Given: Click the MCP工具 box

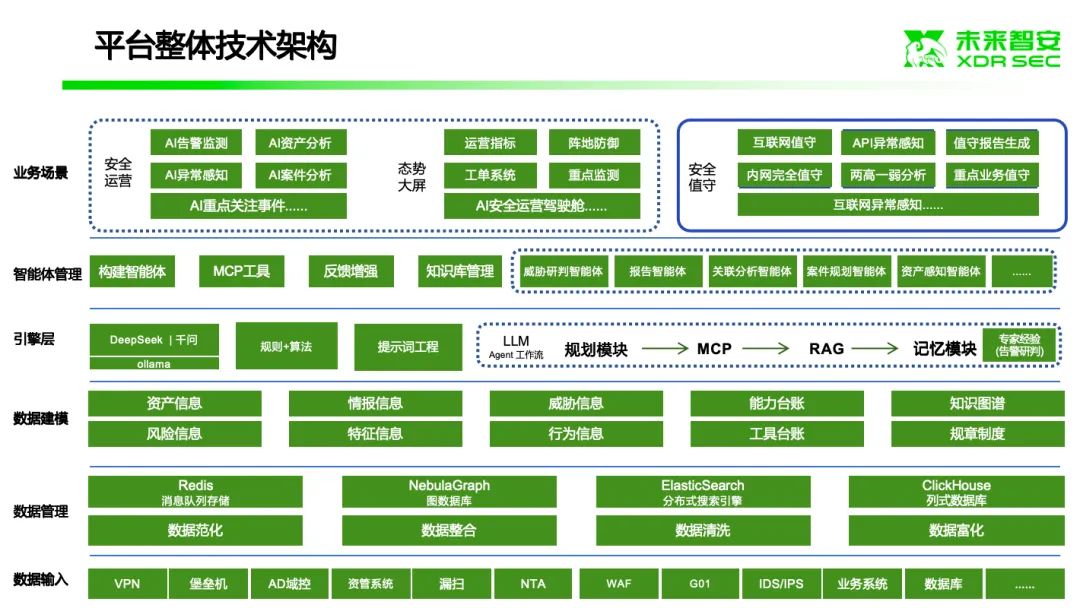Looking at the screenshot, I should tap(241, 271).
